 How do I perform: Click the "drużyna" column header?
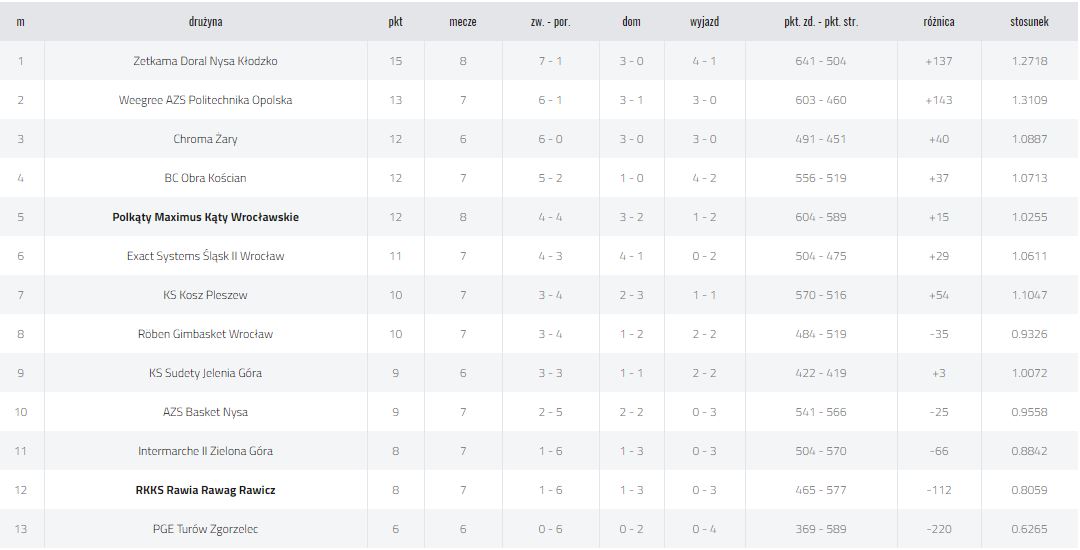click(205, 21)
